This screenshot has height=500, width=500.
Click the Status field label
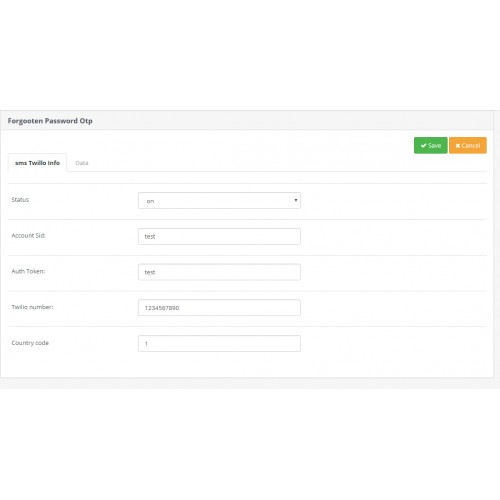pos(20,200)
